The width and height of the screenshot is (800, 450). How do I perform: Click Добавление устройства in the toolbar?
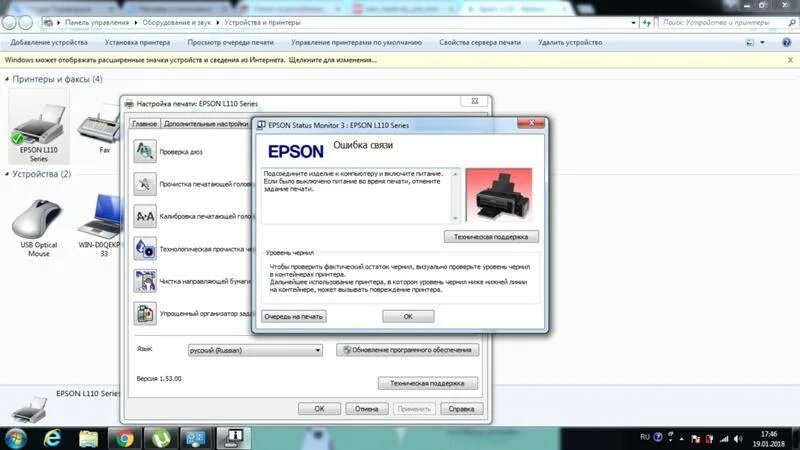pos(49,42)
